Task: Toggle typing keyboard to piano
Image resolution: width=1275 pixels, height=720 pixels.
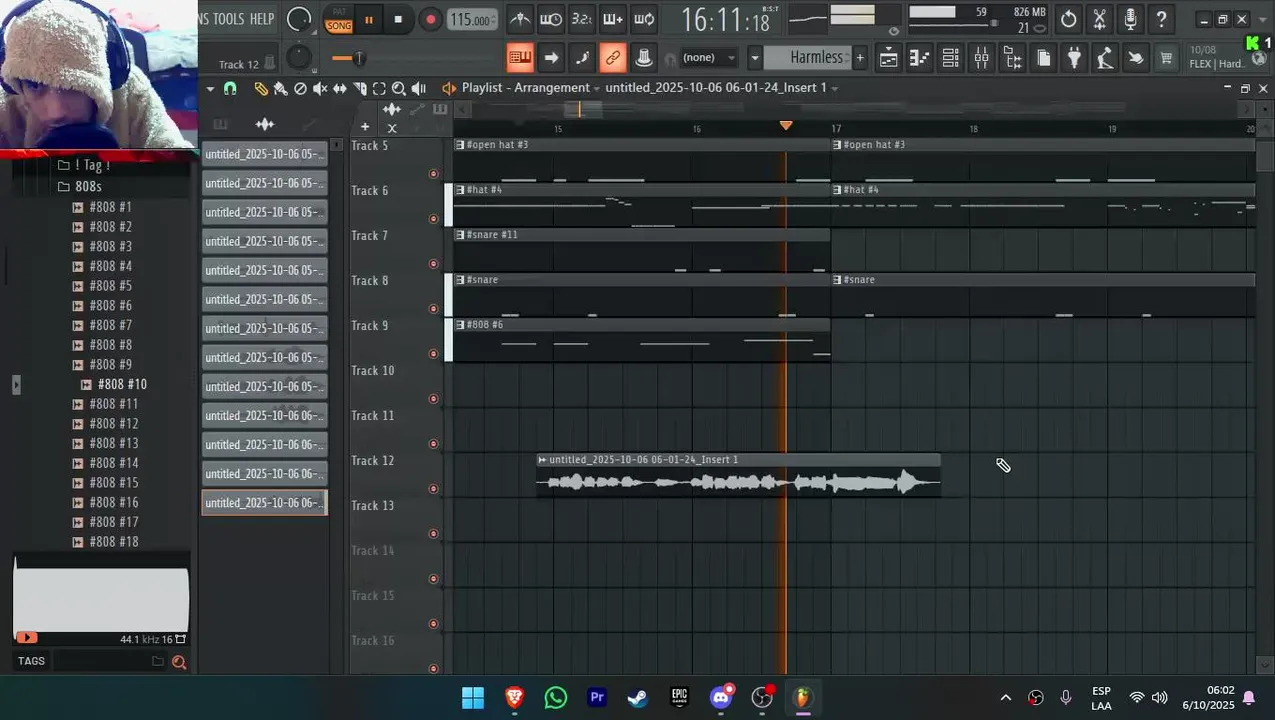Action: pos(520,58)
